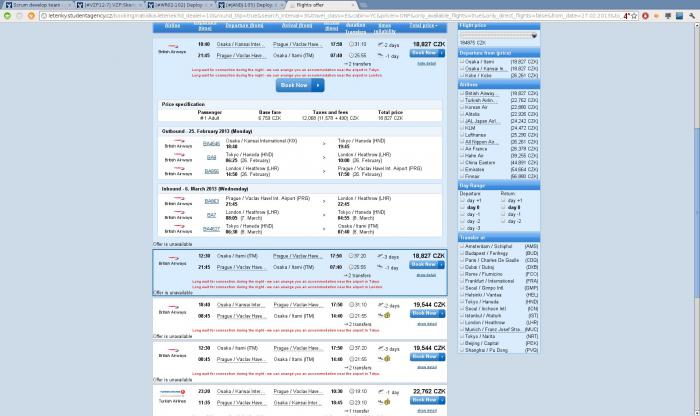The width and height of the screenshot is (700, 416).
Task: Enable the Korean Air airline filter
Action: [x=462, y=107]
